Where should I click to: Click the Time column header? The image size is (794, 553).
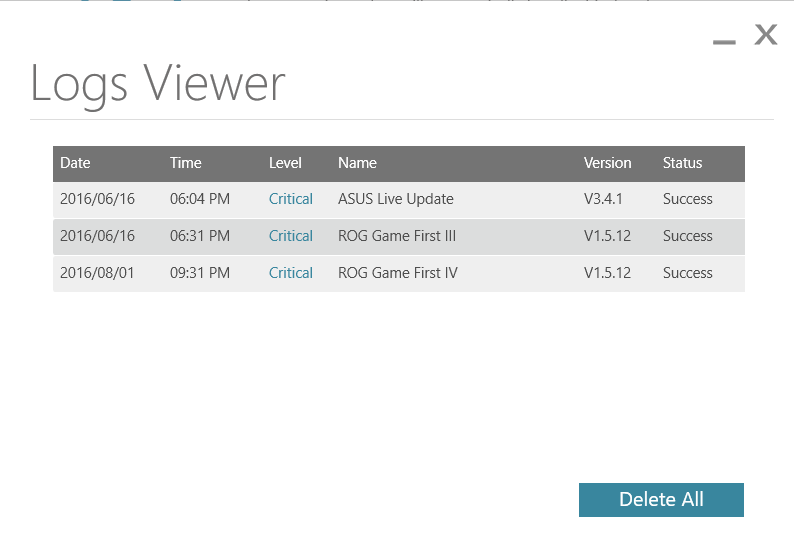[x=185, y=163]
